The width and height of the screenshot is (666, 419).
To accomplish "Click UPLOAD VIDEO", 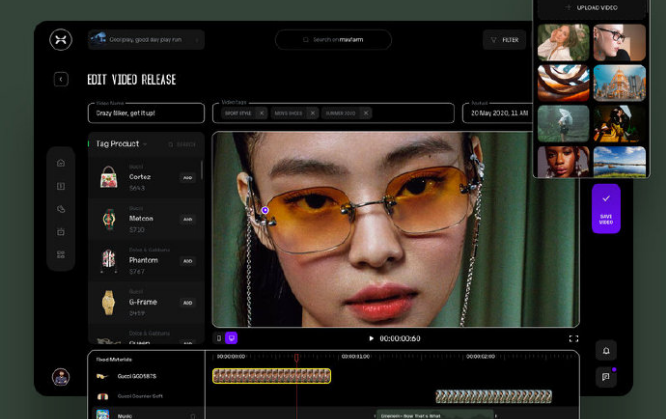I will tap(592, 8).
